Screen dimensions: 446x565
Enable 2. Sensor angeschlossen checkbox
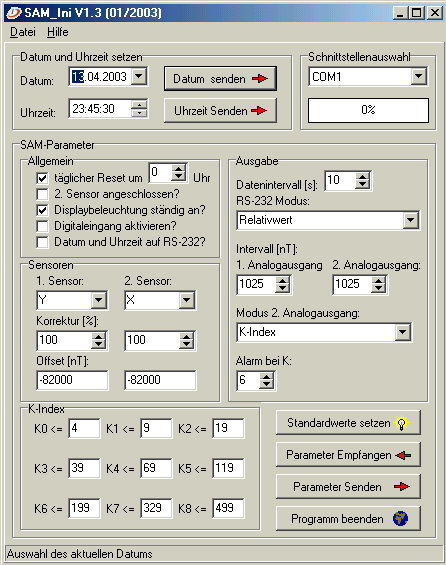pyautogui.click(x=42, y=194)
